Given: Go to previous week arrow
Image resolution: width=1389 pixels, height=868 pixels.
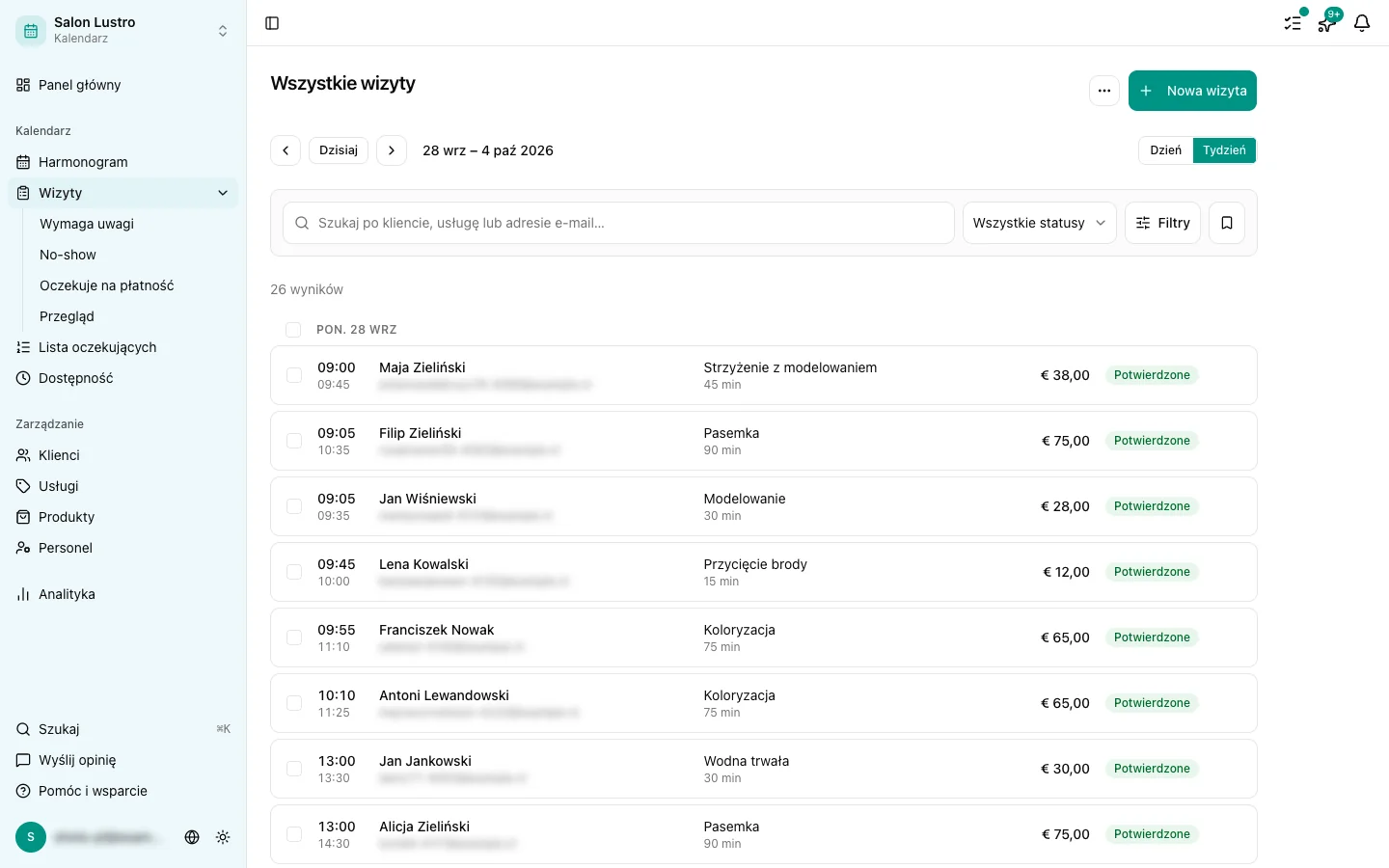Looking at the screenshot, I should tap(286, 150).
